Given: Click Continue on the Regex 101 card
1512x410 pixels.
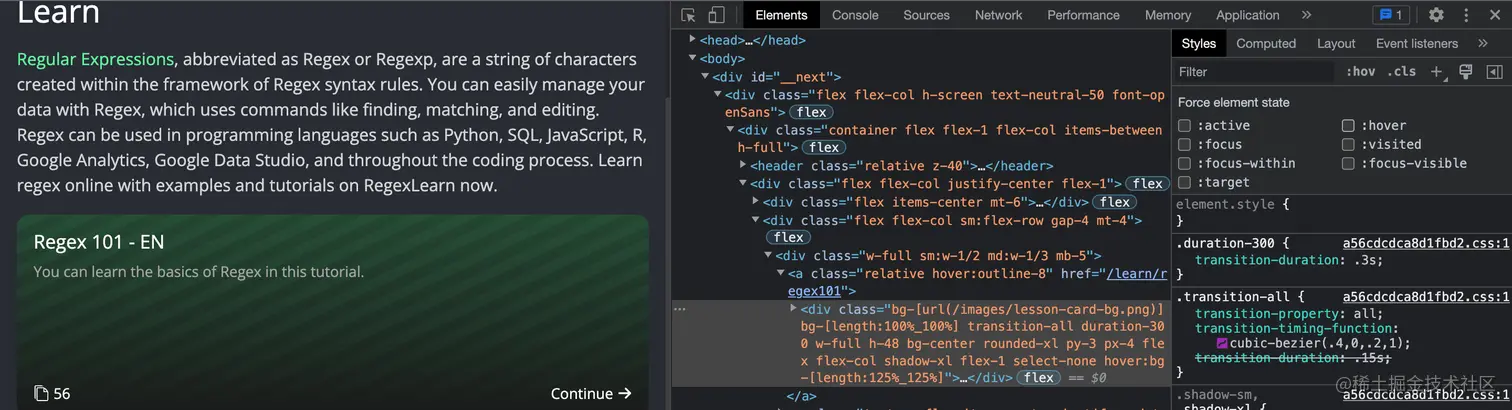Looking at the screenshot, I should [591, 394].
